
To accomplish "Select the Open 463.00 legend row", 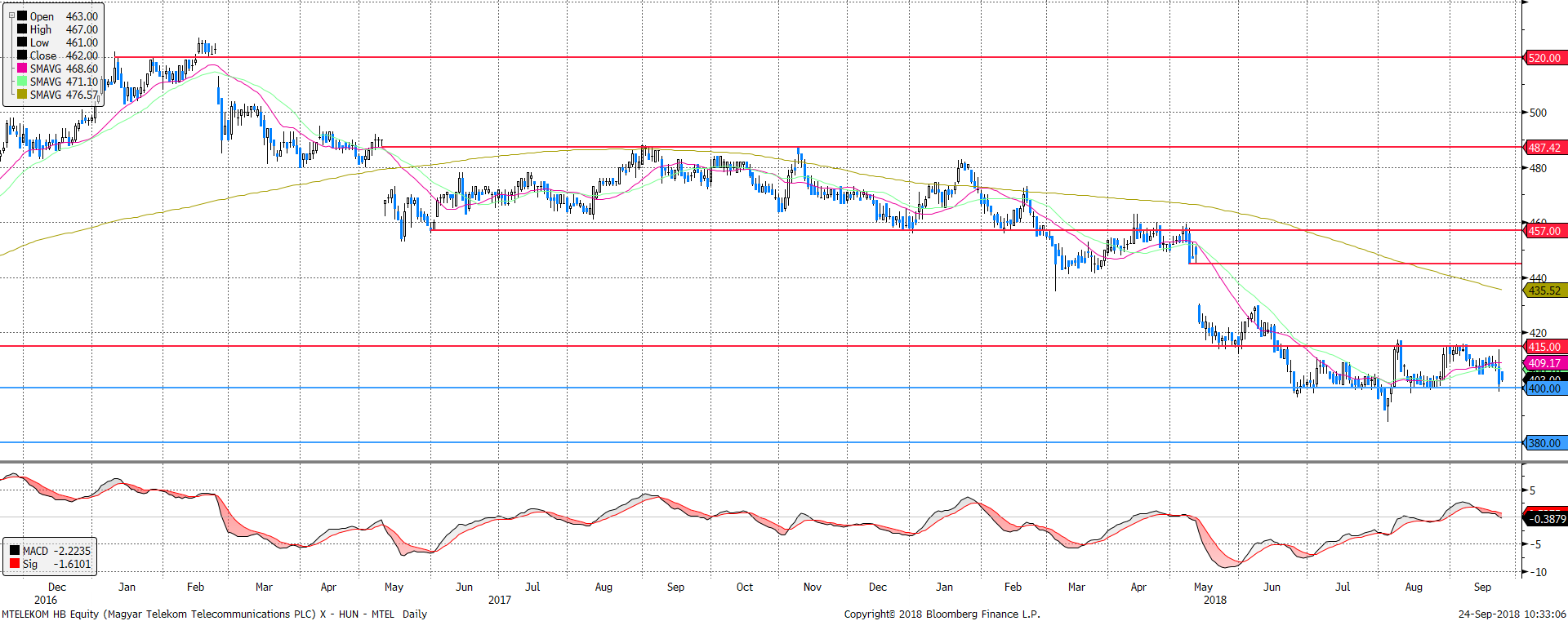I will tap(57, 16).
